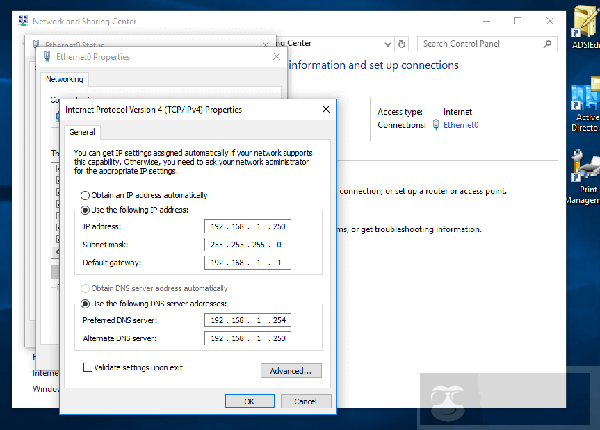Select Use the following IP address
The width and height of the screenshot is (600, 430).
coord(85,211)
